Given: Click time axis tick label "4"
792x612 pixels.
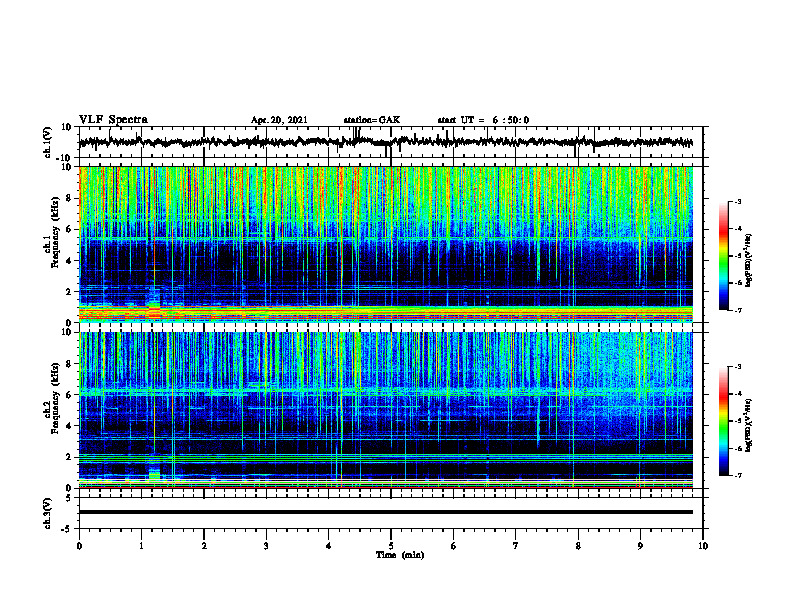Looking at the screenshot, I should pos(329,546).
